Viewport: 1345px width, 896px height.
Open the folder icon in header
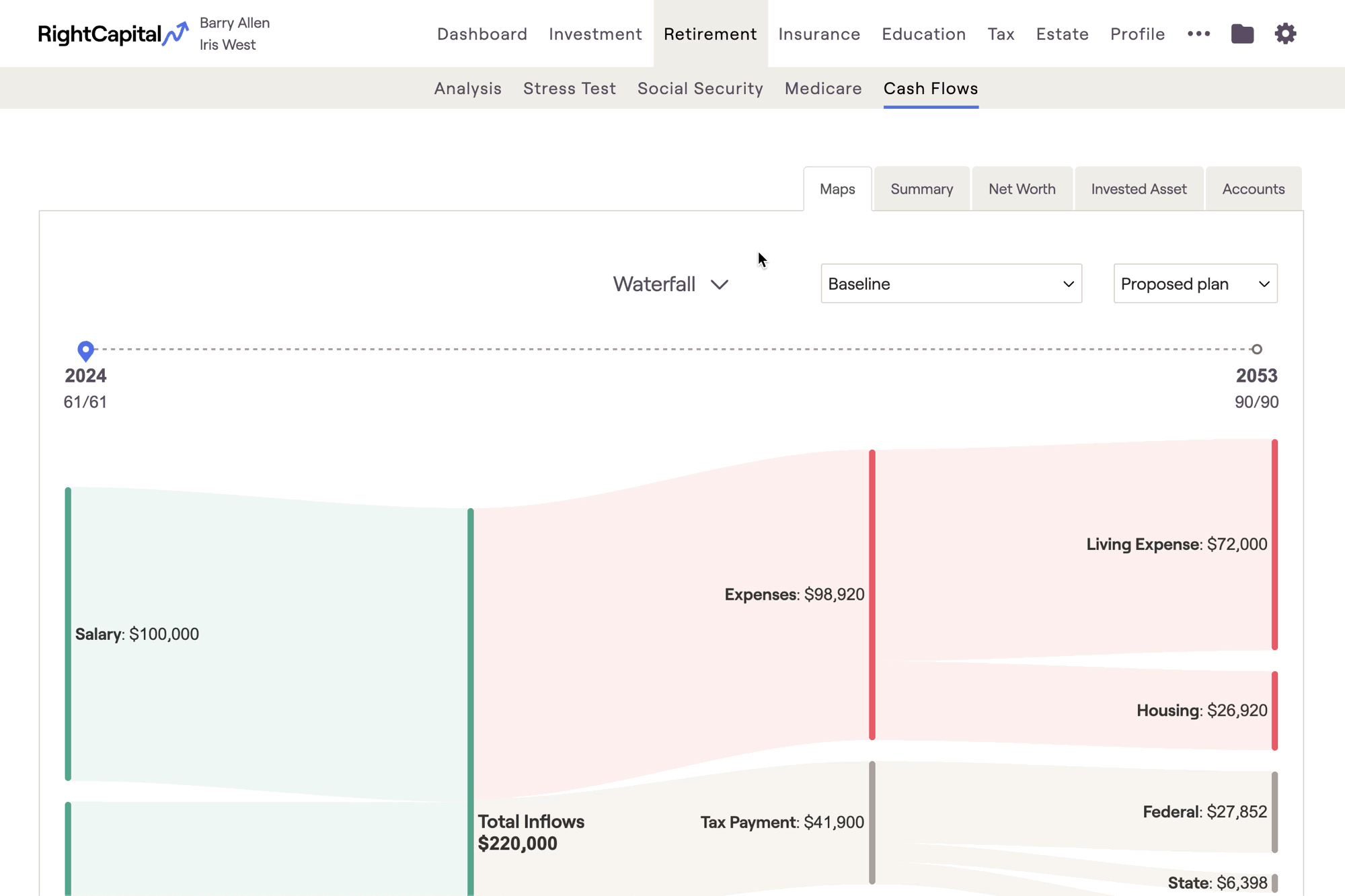pyautogui.click(x=1242, y=34)
